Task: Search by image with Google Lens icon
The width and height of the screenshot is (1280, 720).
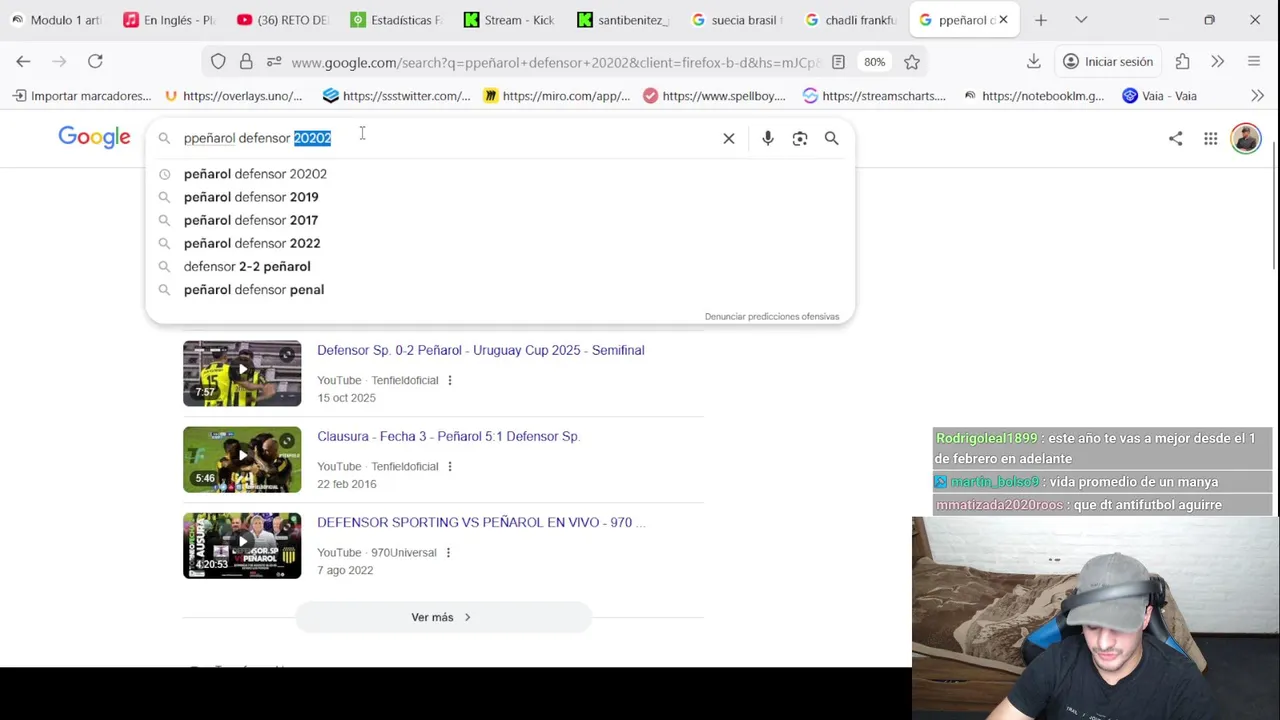Action: pyautogui.click(x=800, y=139)
